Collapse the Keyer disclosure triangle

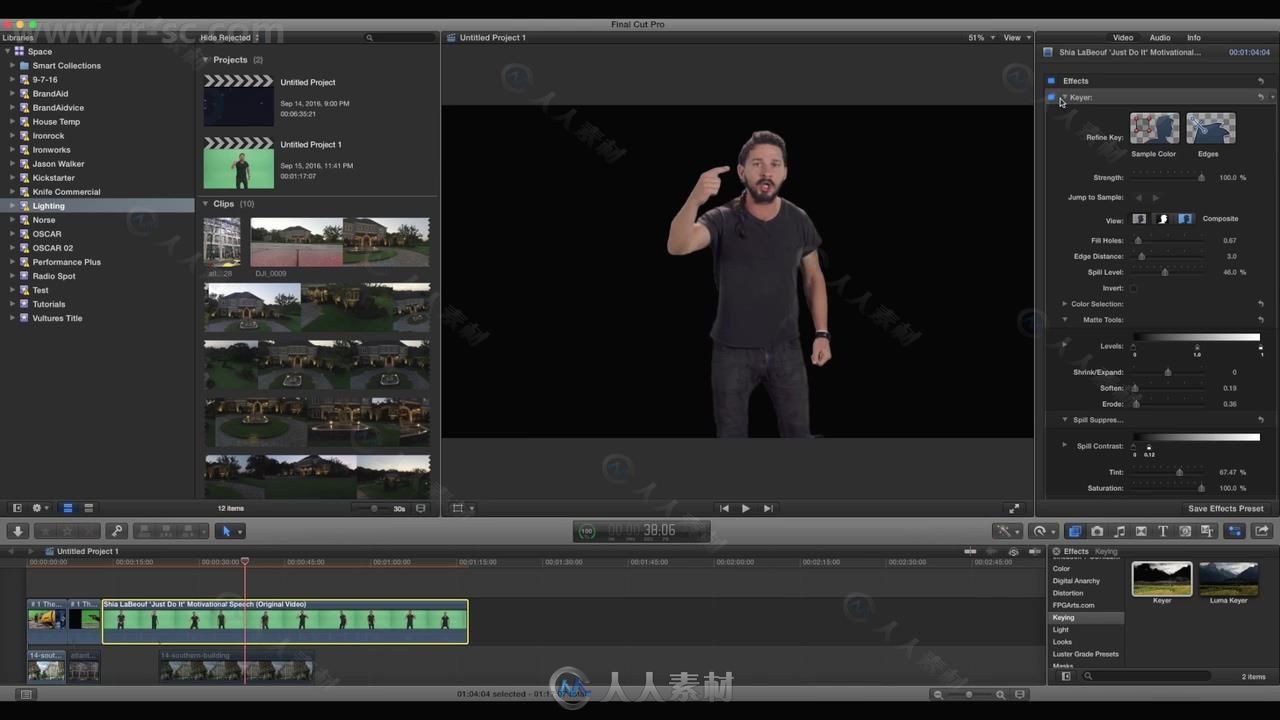point(1064,97)
